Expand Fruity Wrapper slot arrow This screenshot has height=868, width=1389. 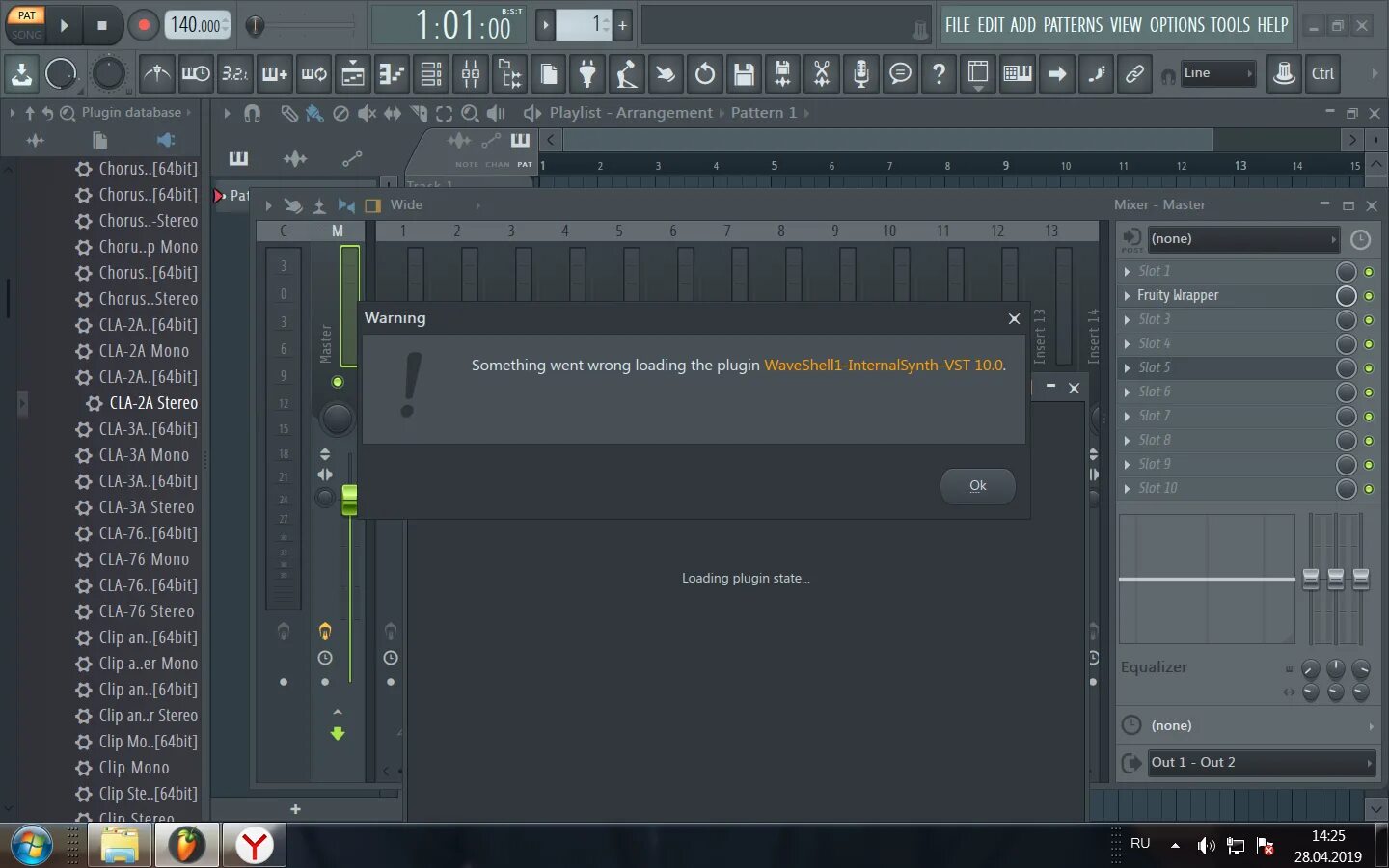click(1127, 296)
